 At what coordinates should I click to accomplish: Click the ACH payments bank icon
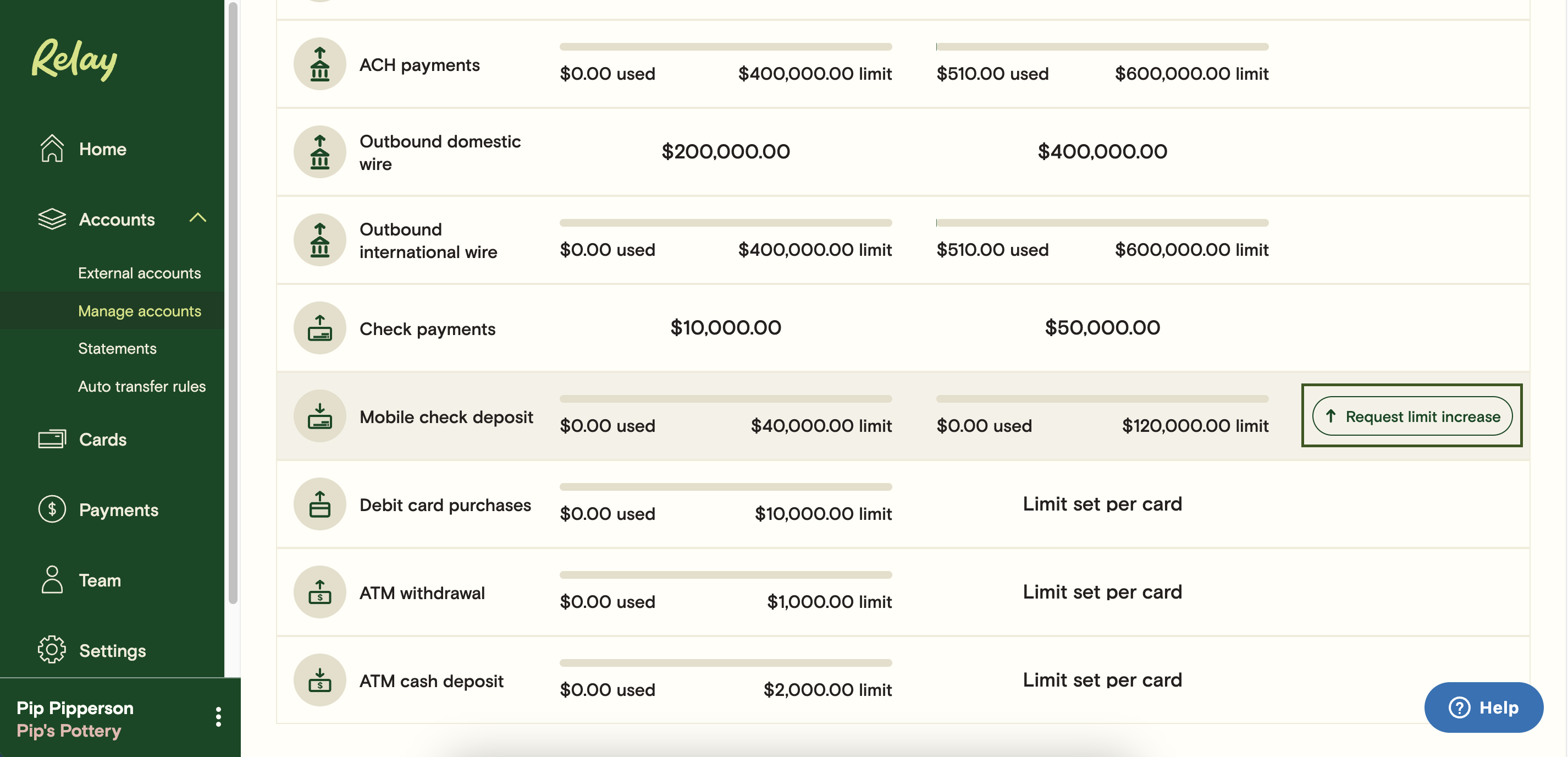[x=319, y=64]
